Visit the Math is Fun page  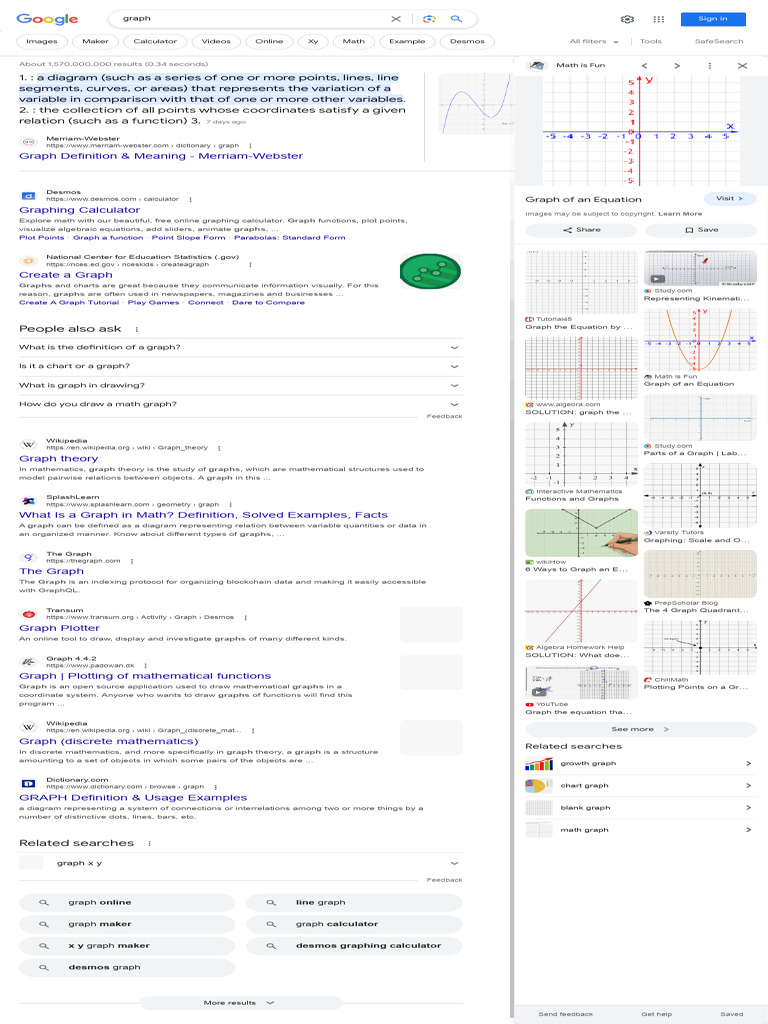729,199
